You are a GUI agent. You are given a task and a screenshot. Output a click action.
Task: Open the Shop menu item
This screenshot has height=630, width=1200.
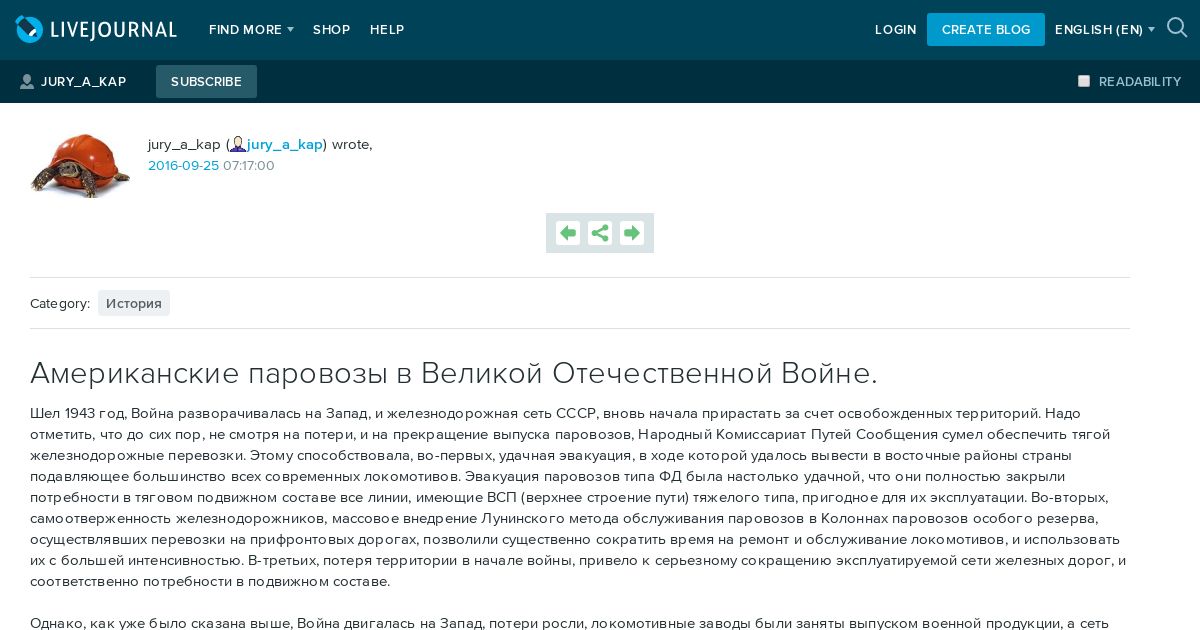(331, 30)
